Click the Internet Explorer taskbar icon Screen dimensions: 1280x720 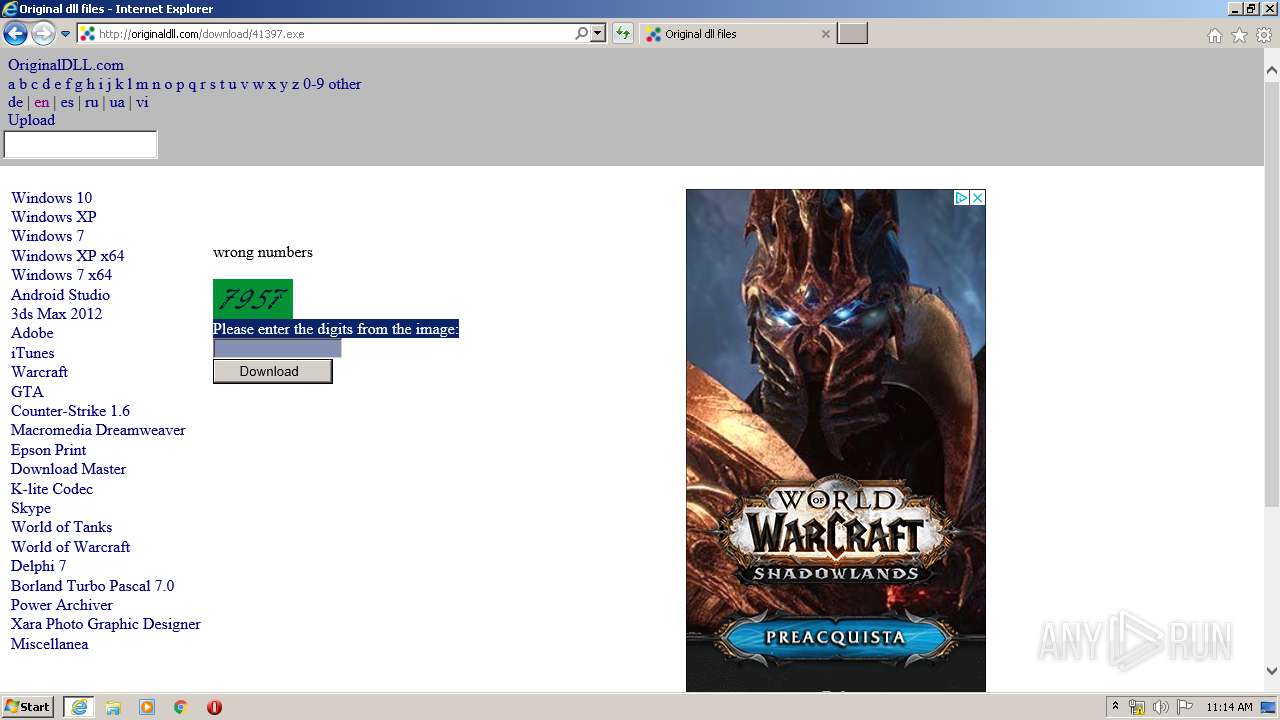pyautogui.click(x=79, y=707)
